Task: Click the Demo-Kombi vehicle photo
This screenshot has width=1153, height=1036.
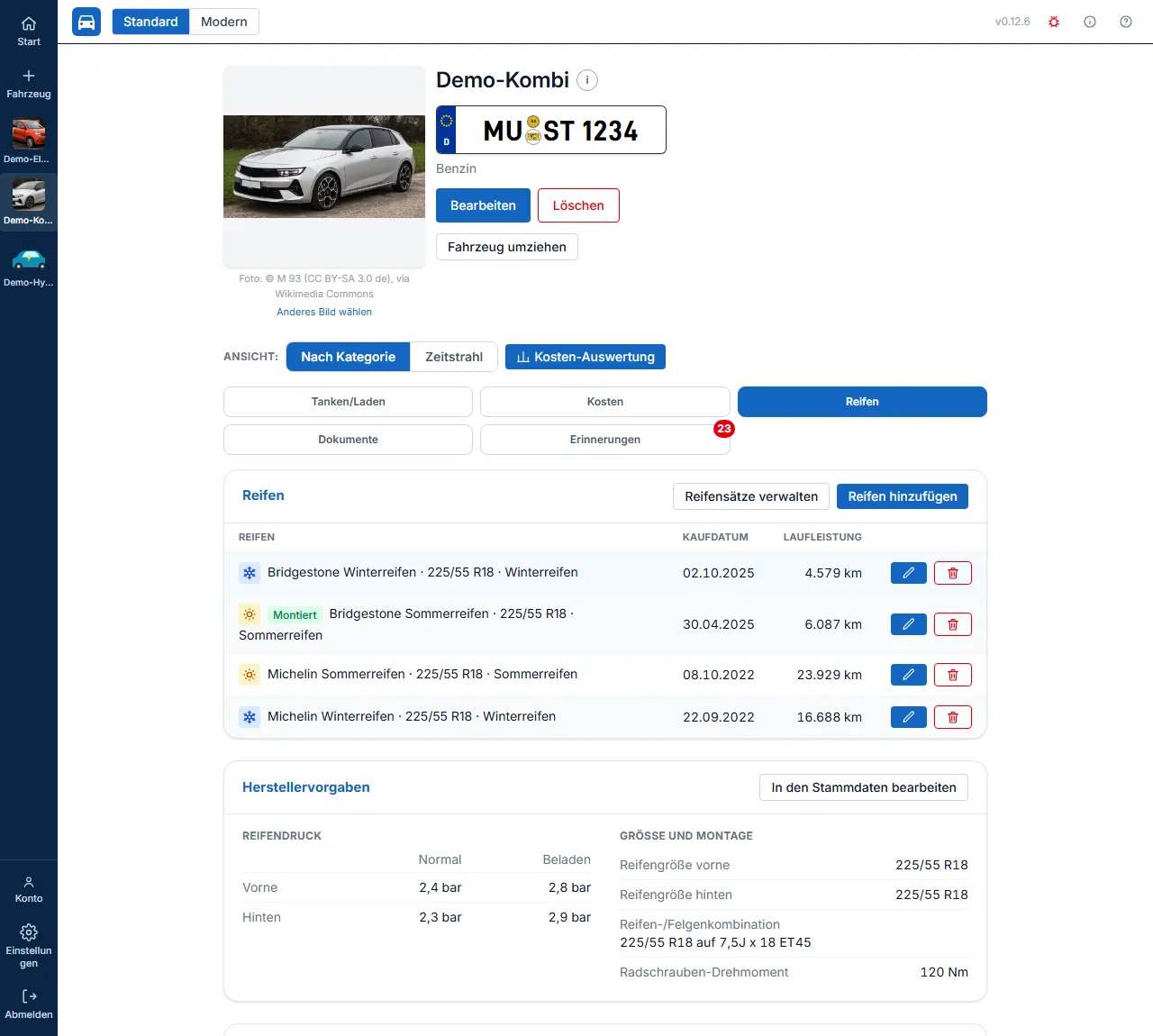Action: (x=324, y=167)
